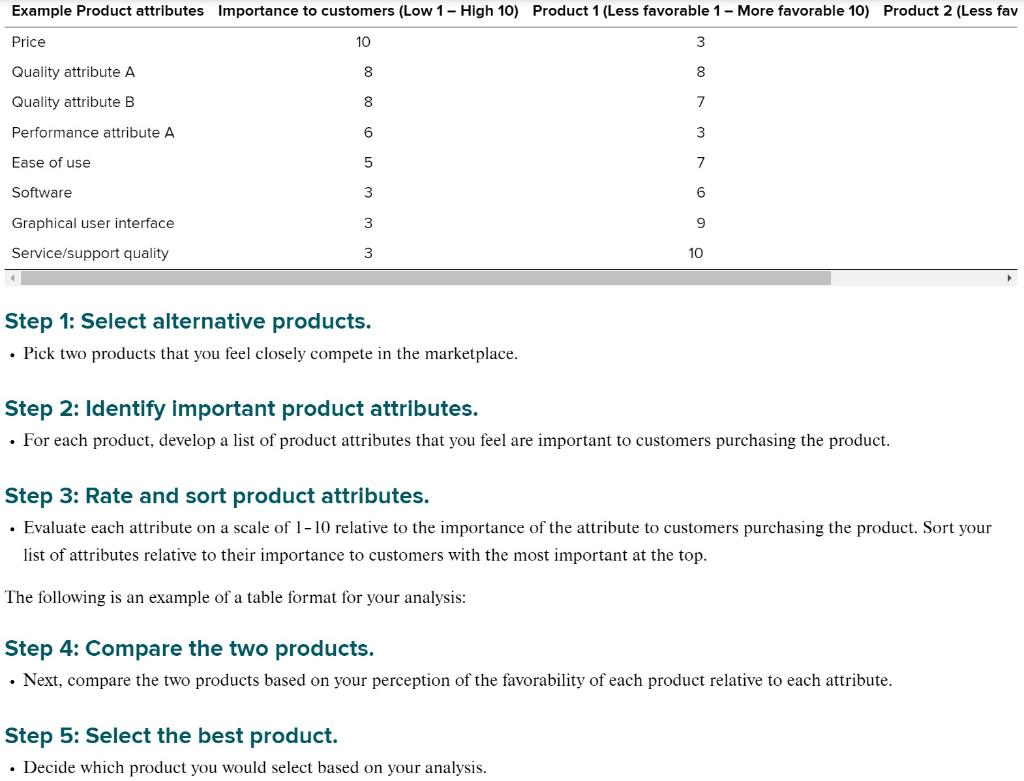
Task: Click the 'Software' row label
Action: [41, 192]
